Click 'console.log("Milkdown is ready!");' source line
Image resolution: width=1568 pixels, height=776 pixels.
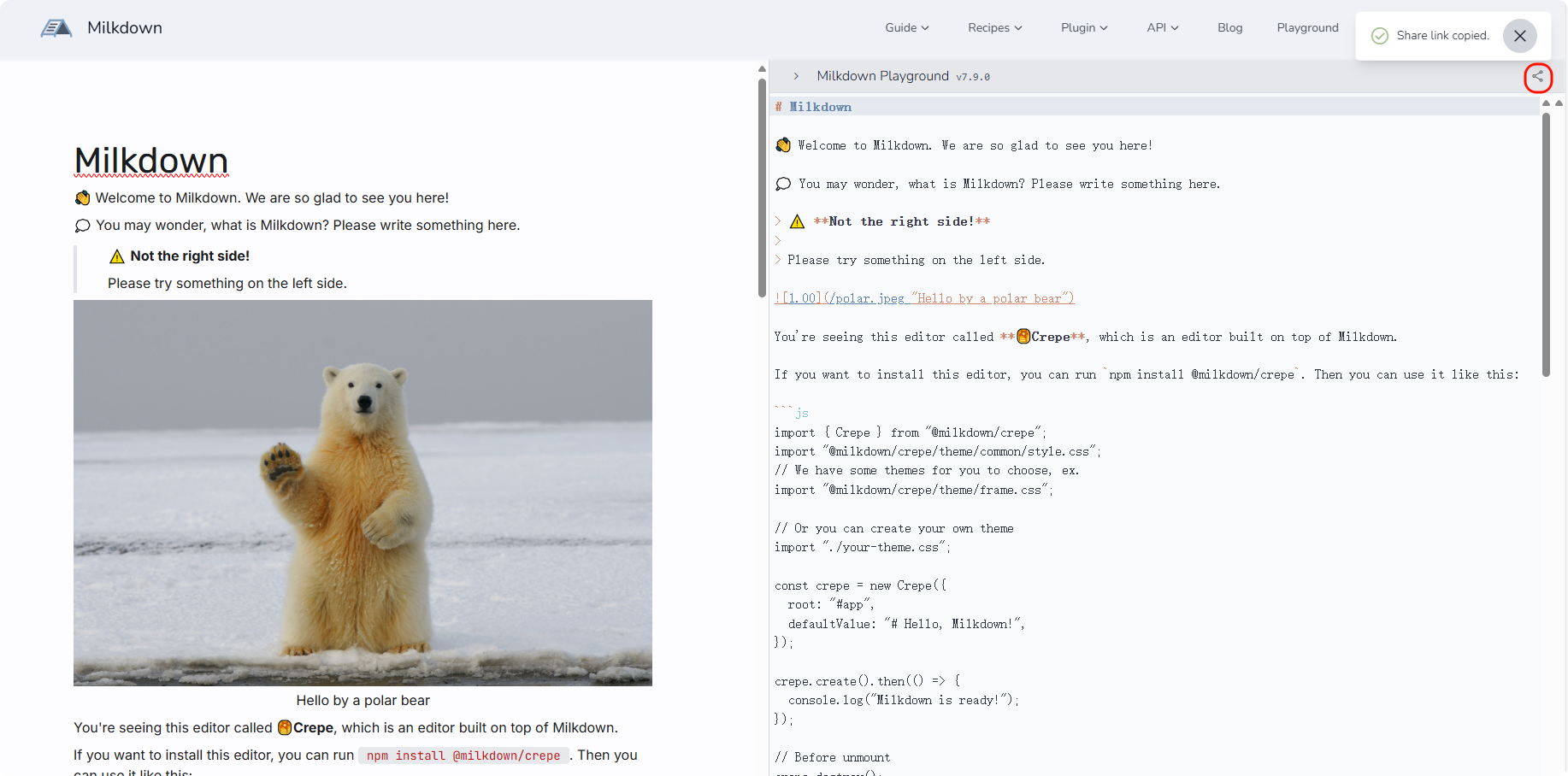pyautogui.click(x=904, y=700)
